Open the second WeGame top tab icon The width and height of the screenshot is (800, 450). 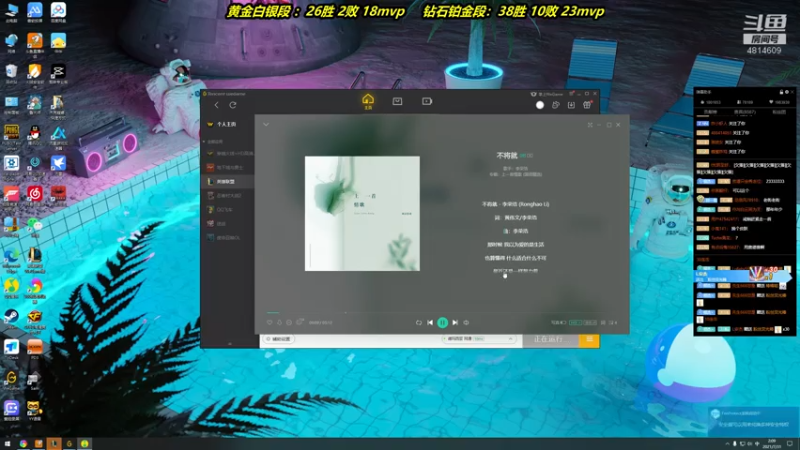click(x=397, y=102)
